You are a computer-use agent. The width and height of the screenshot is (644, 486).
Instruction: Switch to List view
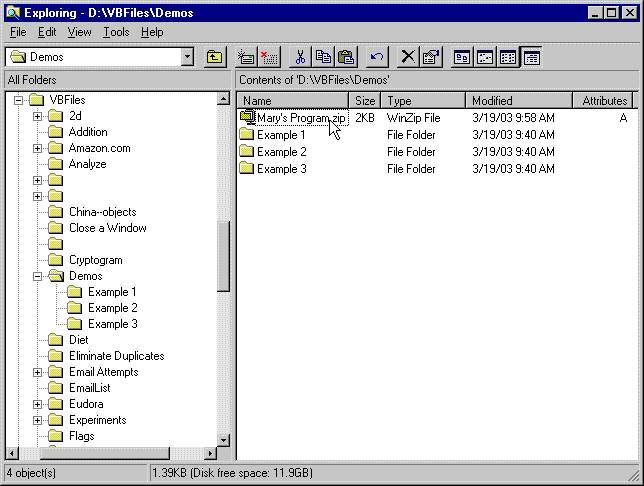(x=508, y=57)
